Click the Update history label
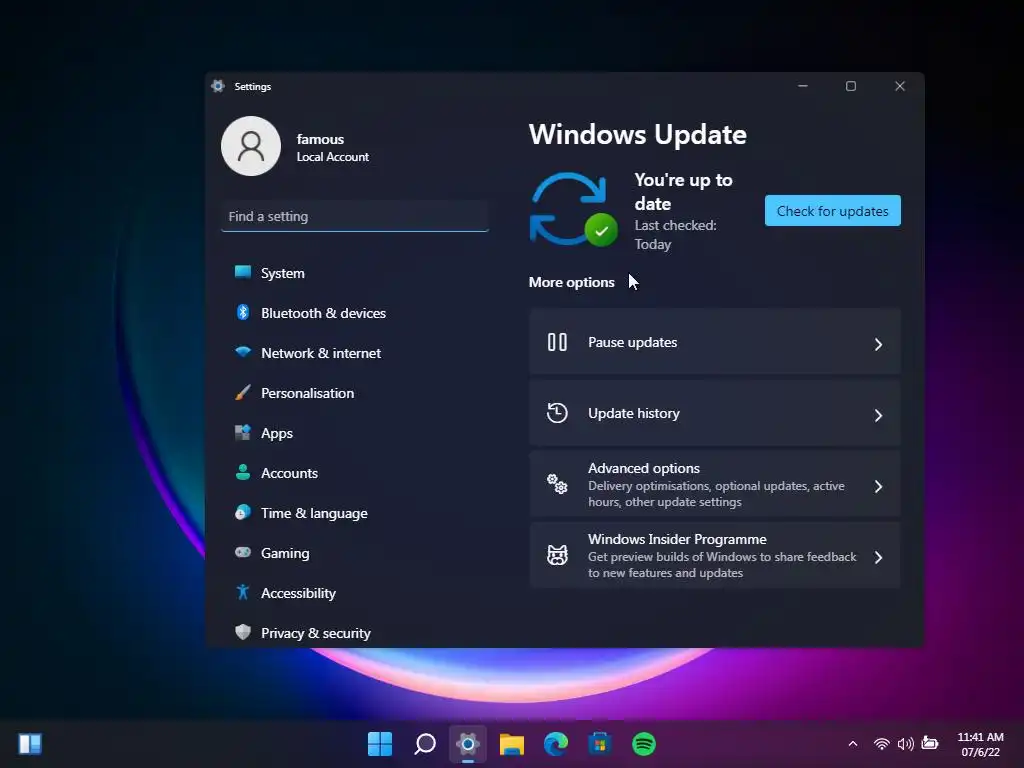 633,413
